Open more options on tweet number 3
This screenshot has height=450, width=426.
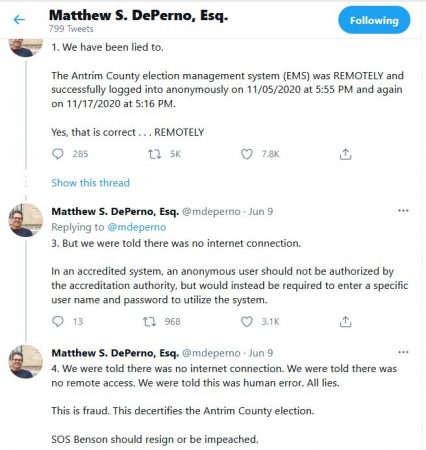pyautogui.click(x=403, y=211)
